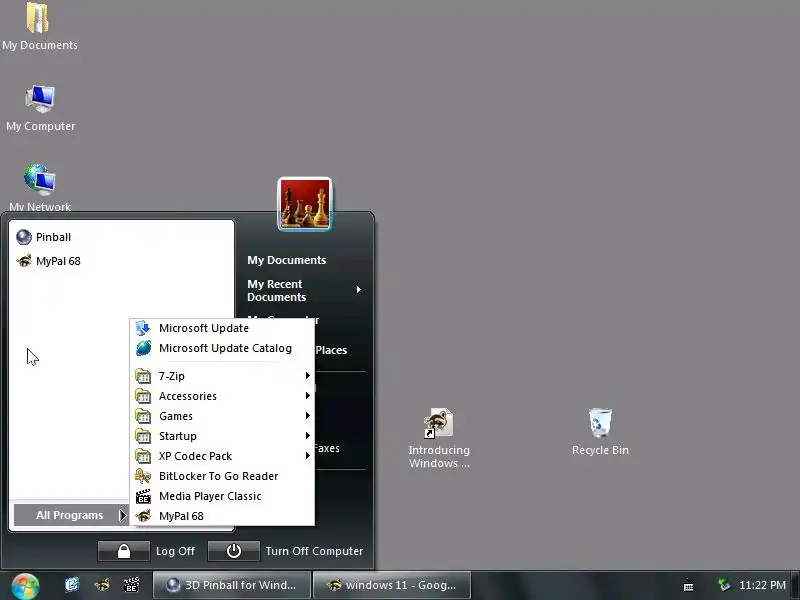Image resolution: width=800 pixels, height=600 pixels.
Task: Open My Documents in Start menu right pane
Action: click(286, 260)
